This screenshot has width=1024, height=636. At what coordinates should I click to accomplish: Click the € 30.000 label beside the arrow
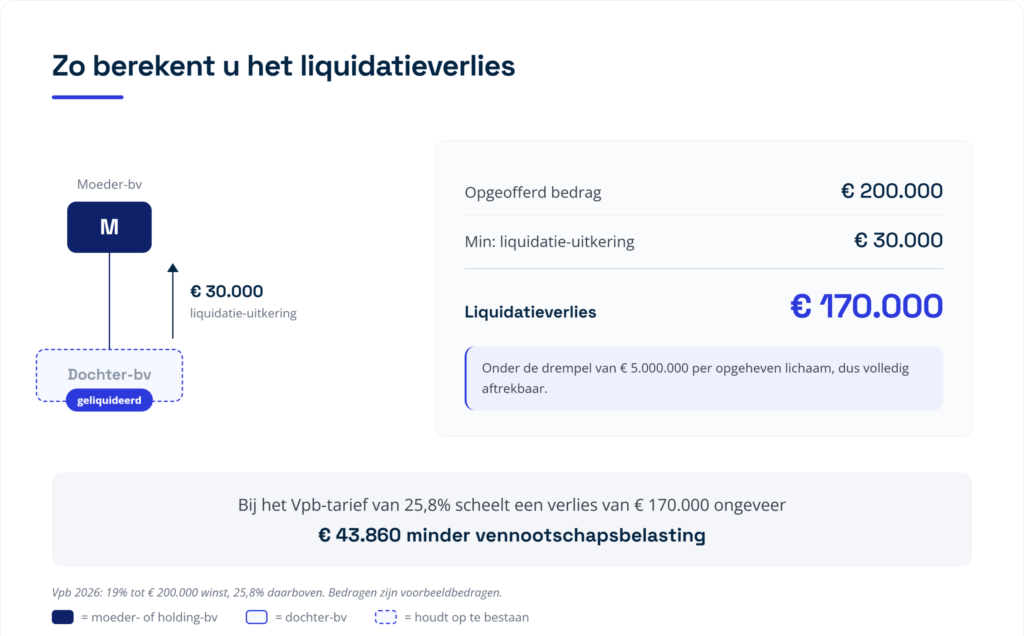(227, 291)
